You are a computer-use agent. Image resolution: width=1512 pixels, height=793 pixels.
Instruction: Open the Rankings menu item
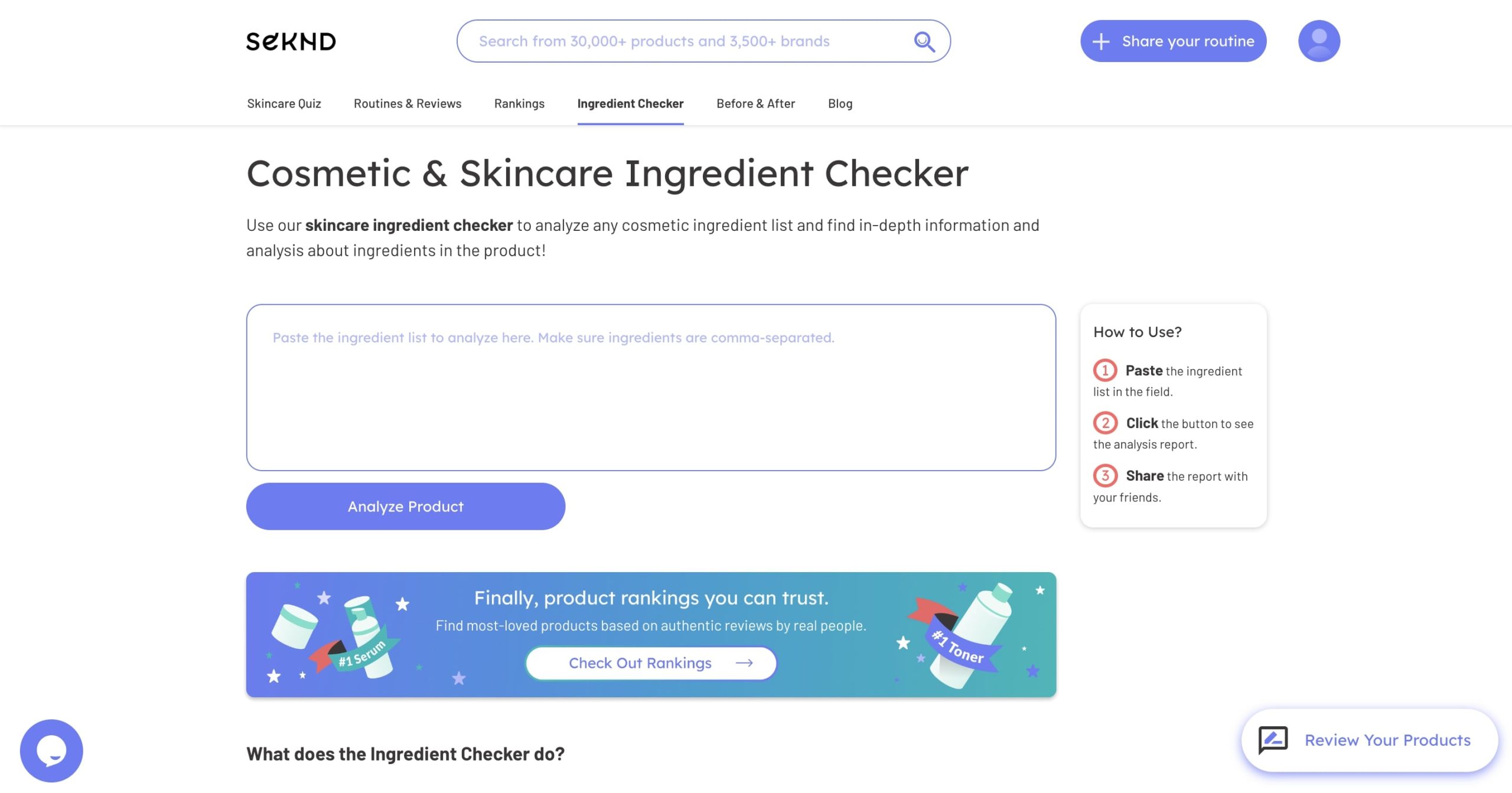point(519,103)
